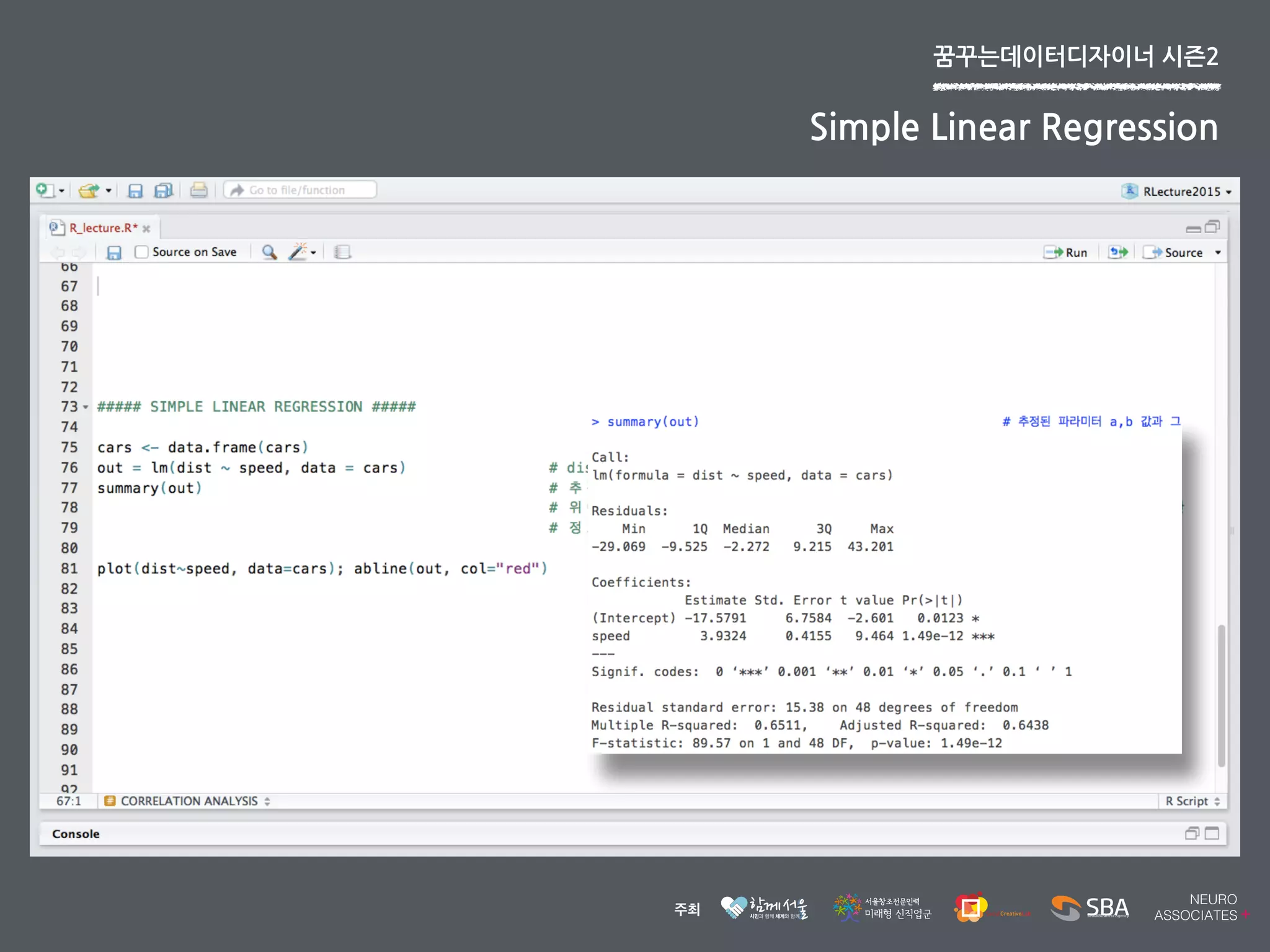
Task: Open Find/Replace magnifier tool
Action: [x=269, y=252]
